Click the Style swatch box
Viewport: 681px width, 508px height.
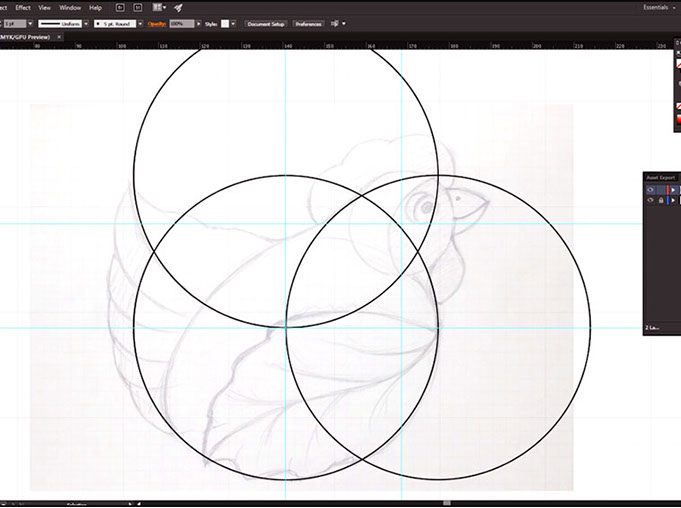(225, 23)
